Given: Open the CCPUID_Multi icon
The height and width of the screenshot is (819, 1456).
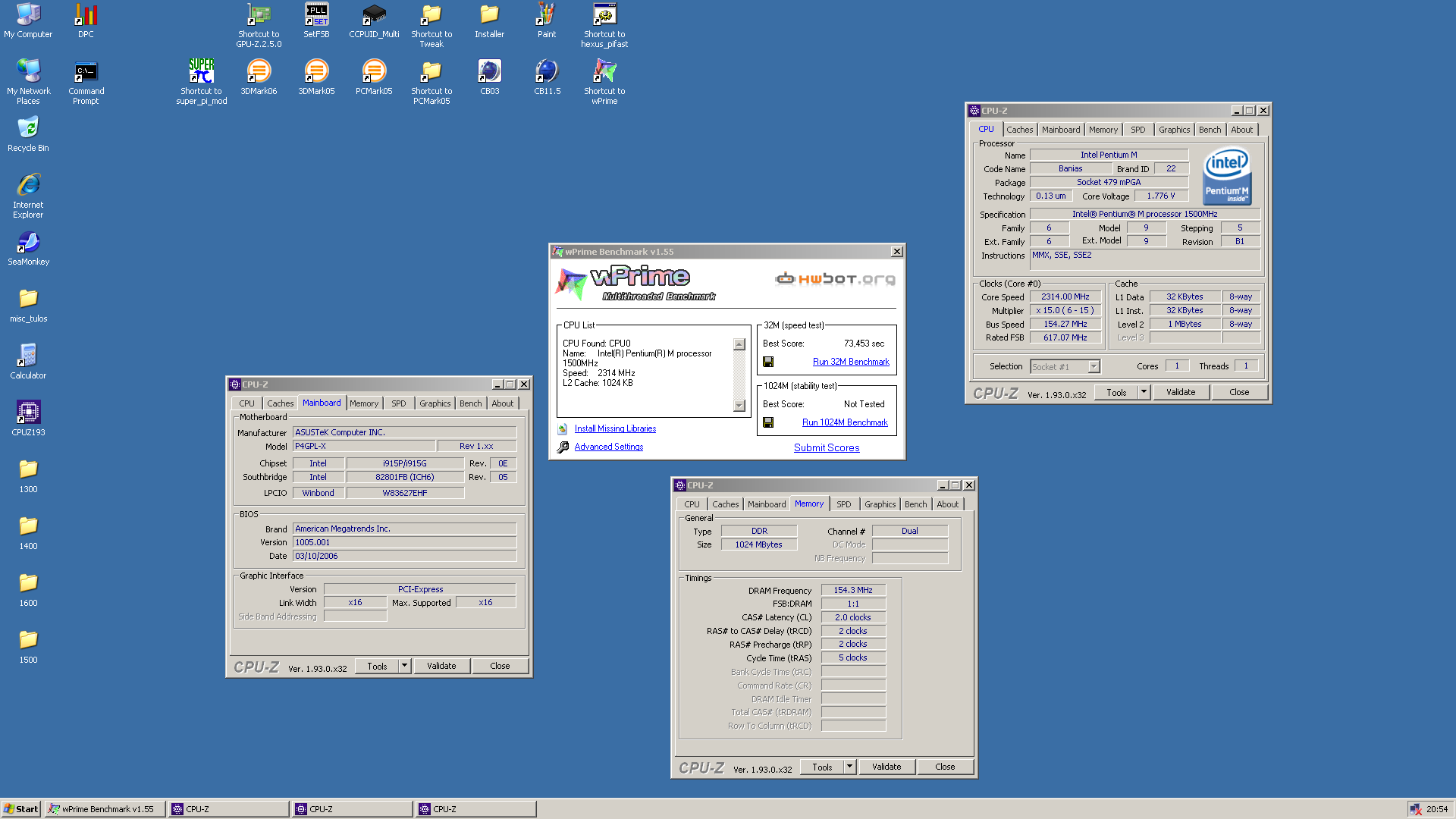Looking at the screenshot, I should tap(374, 20).
